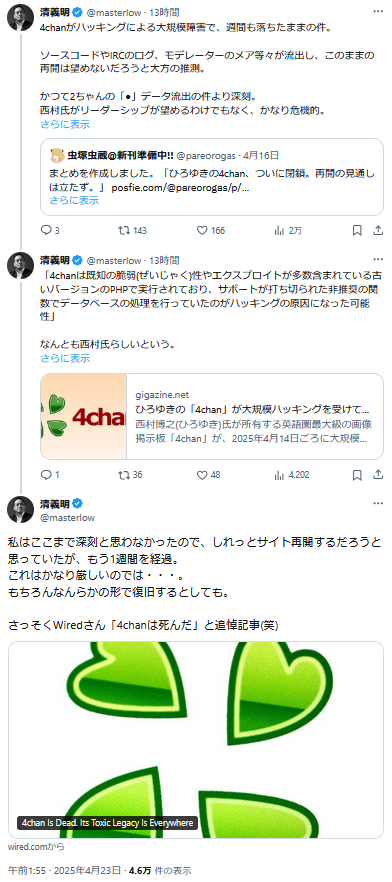392x882 pixels.
Task: Expand quoted tweet's さらに表示 link
Action: pos(74,200)
